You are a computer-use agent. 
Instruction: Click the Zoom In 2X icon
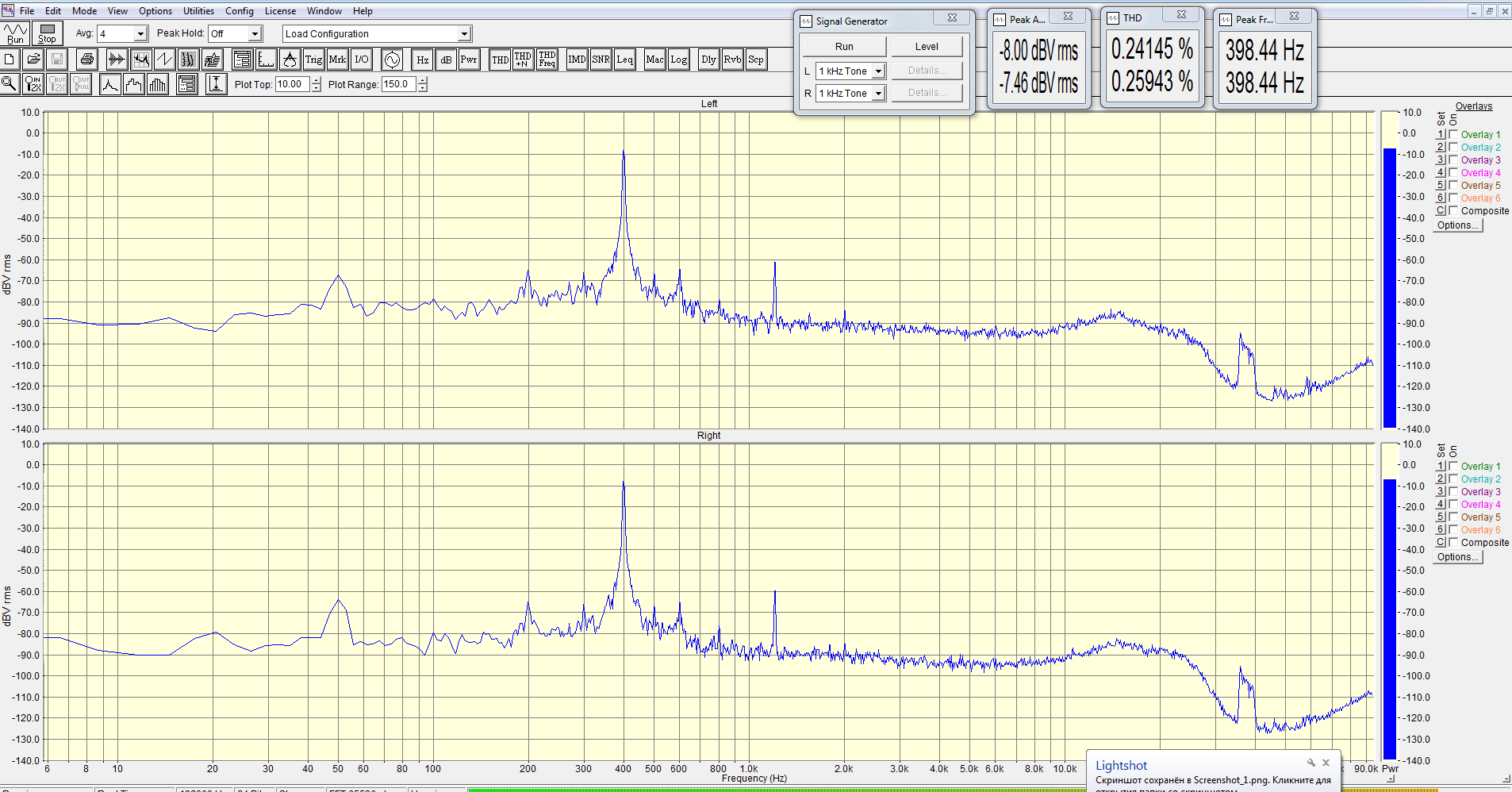pos(33,84)
